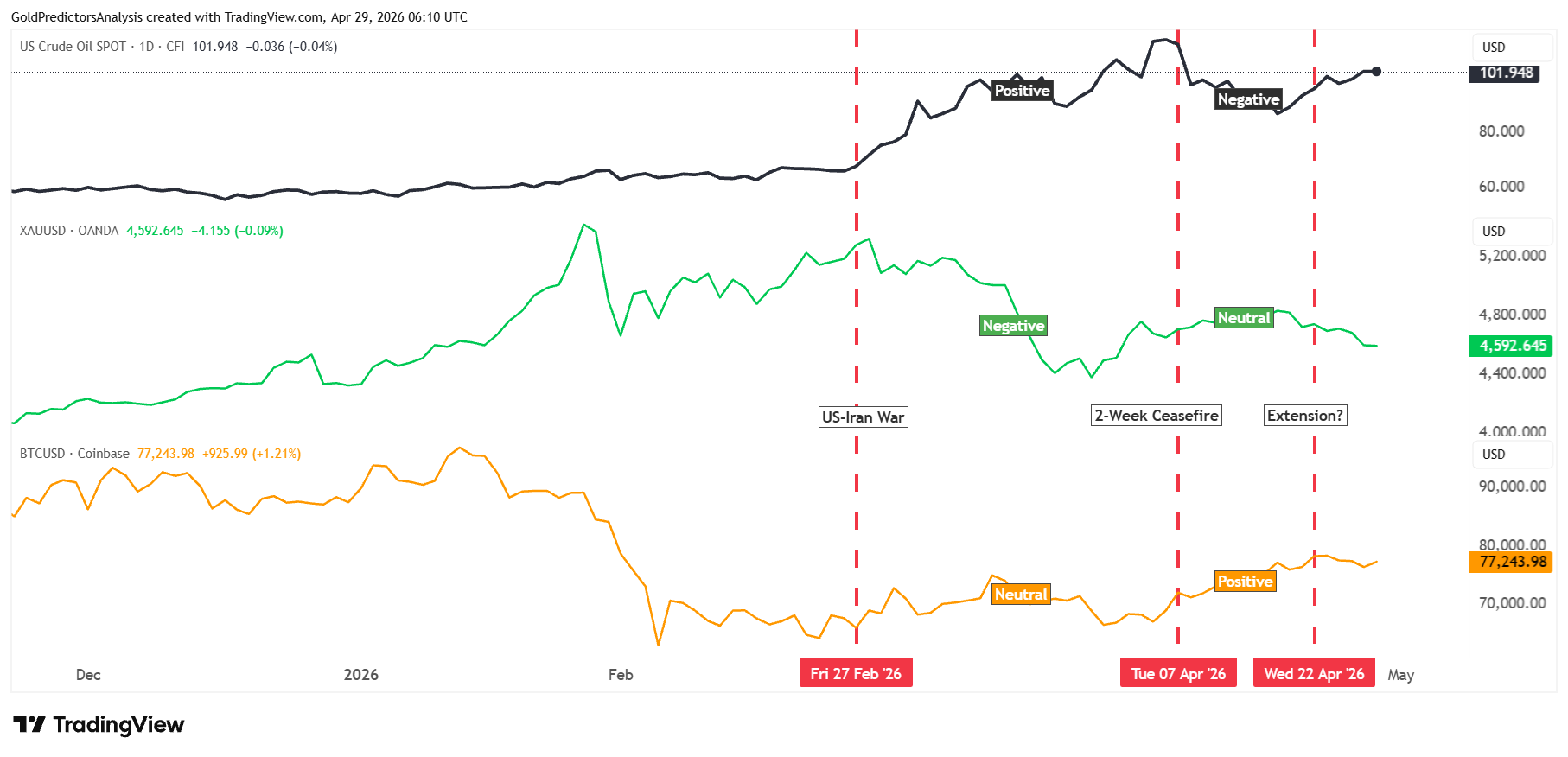Click the green 4,592.645 gold price tag
Screen dimensions: 1568x757
tap(1511, 346)
